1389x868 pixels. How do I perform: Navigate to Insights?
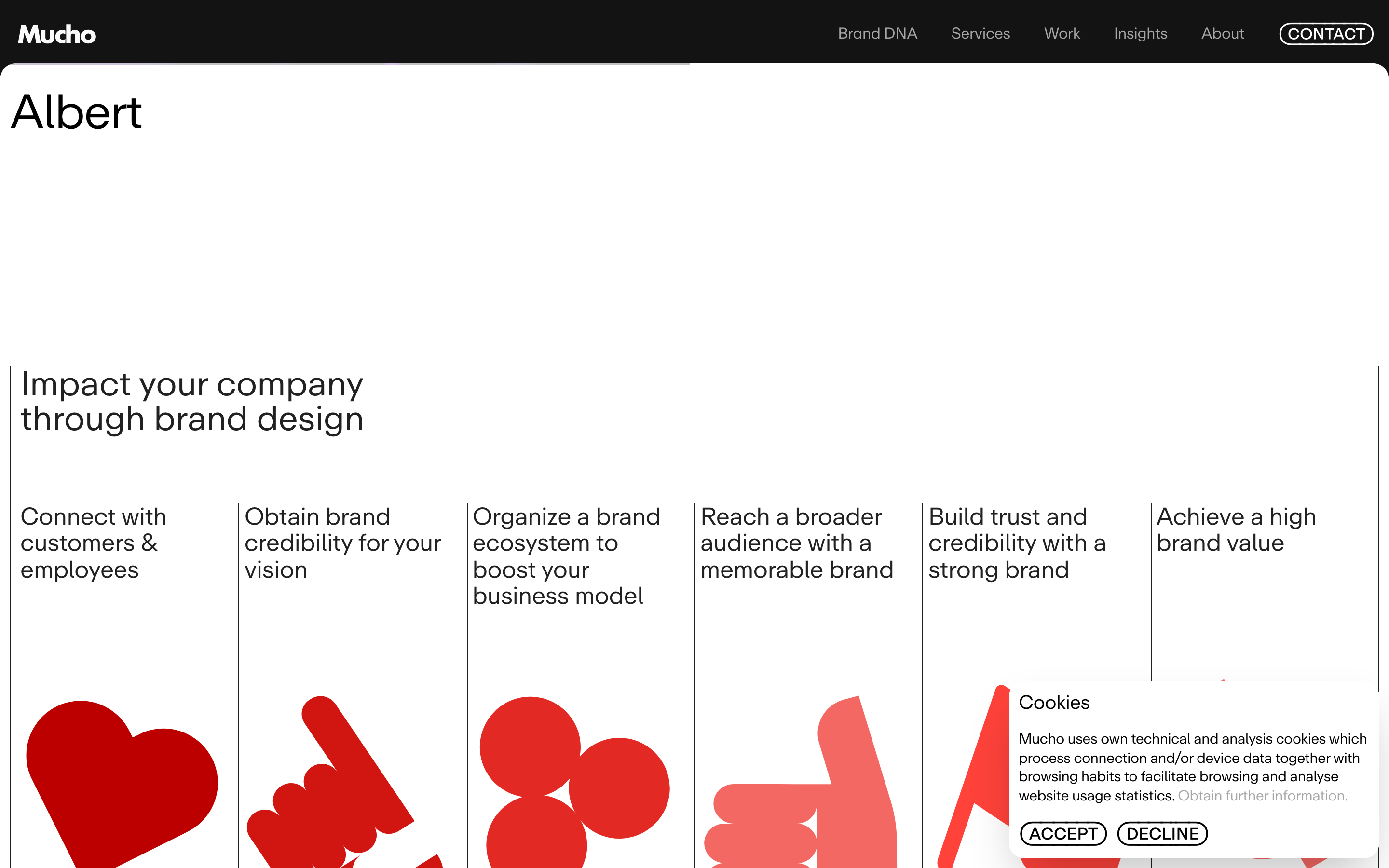click(x=1141, y=34)
